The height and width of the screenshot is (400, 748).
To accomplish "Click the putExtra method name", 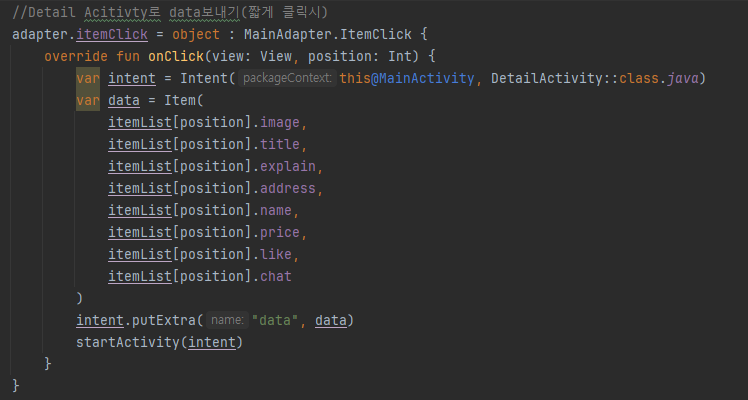I will pos(164,320).
